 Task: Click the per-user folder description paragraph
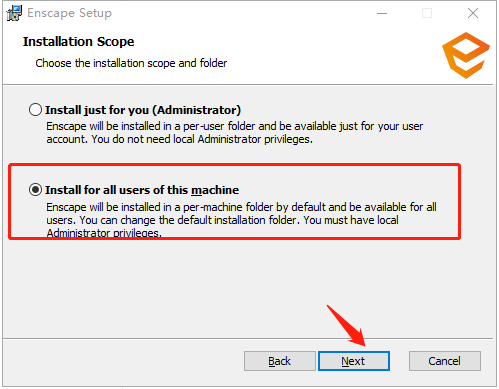click(234, 133)
